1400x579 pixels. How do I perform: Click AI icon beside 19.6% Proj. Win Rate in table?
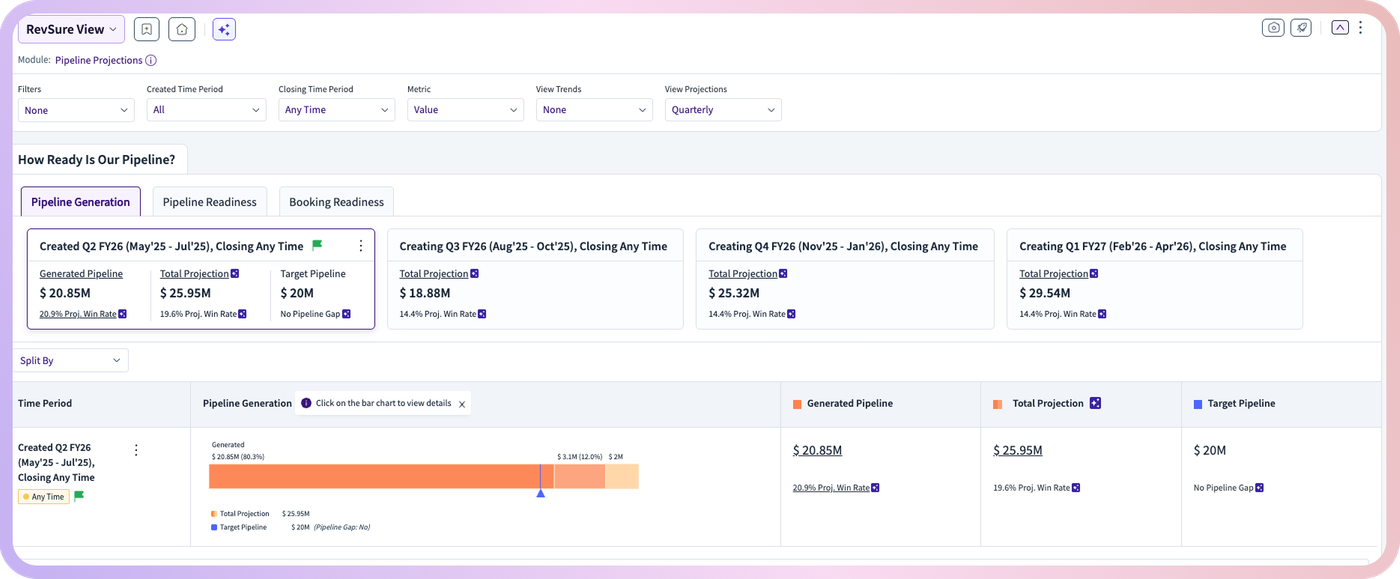pyautogui.click(x=1075, y=488)
